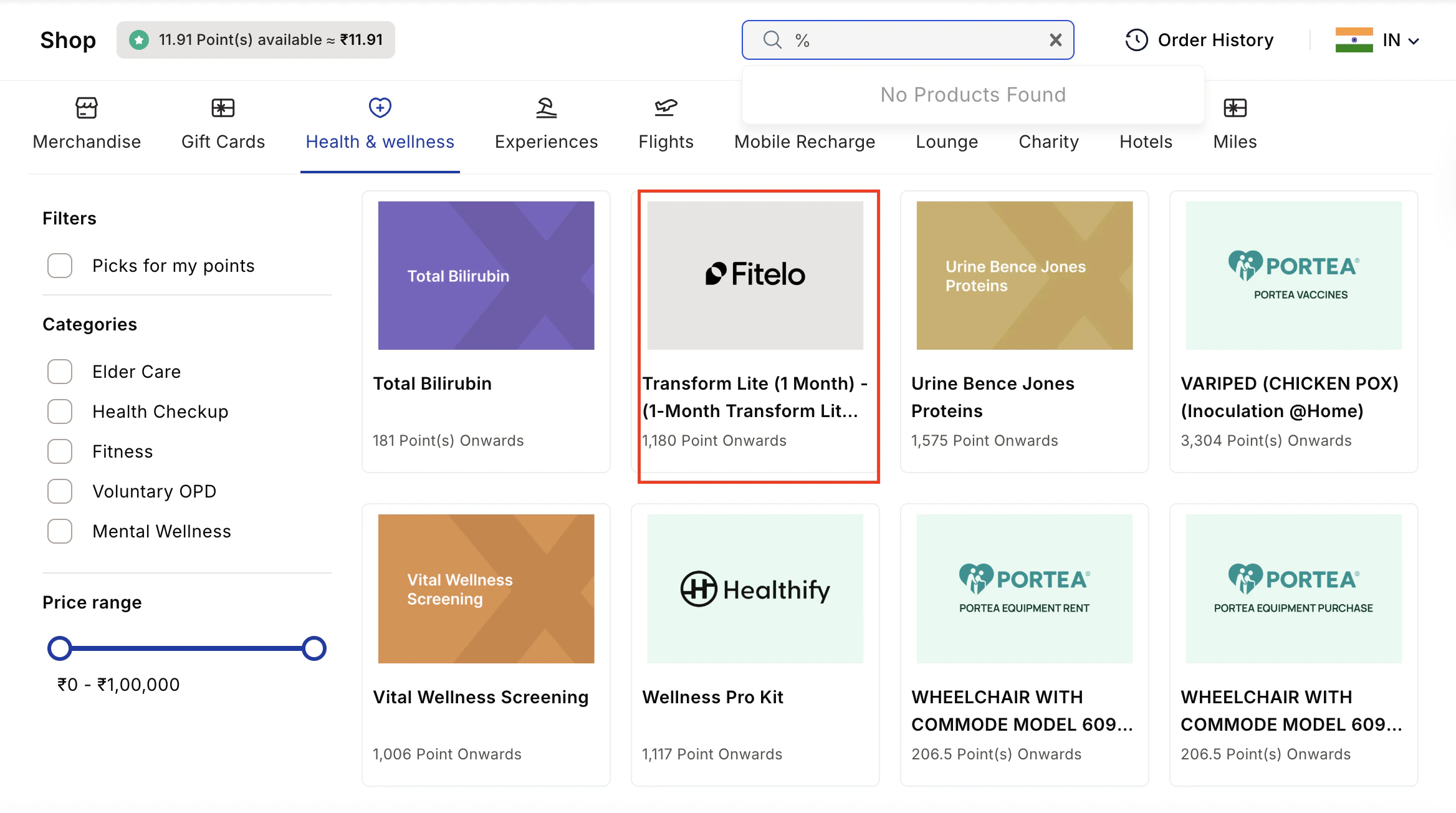
Task: Click the Miles category icon
Action: coord(1235,108)
